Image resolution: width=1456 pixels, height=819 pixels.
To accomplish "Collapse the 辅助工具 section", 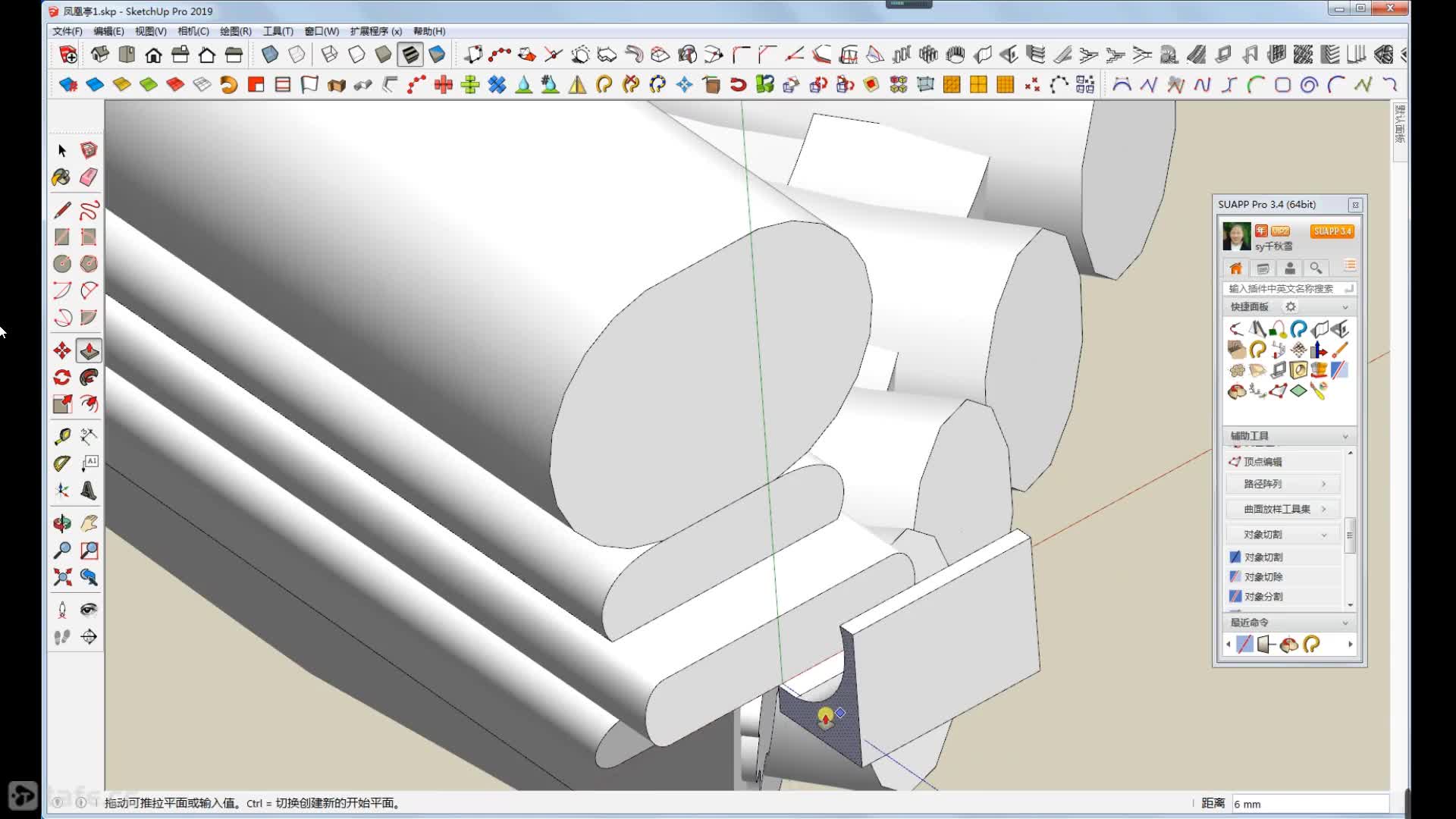I will (1345, 436).
